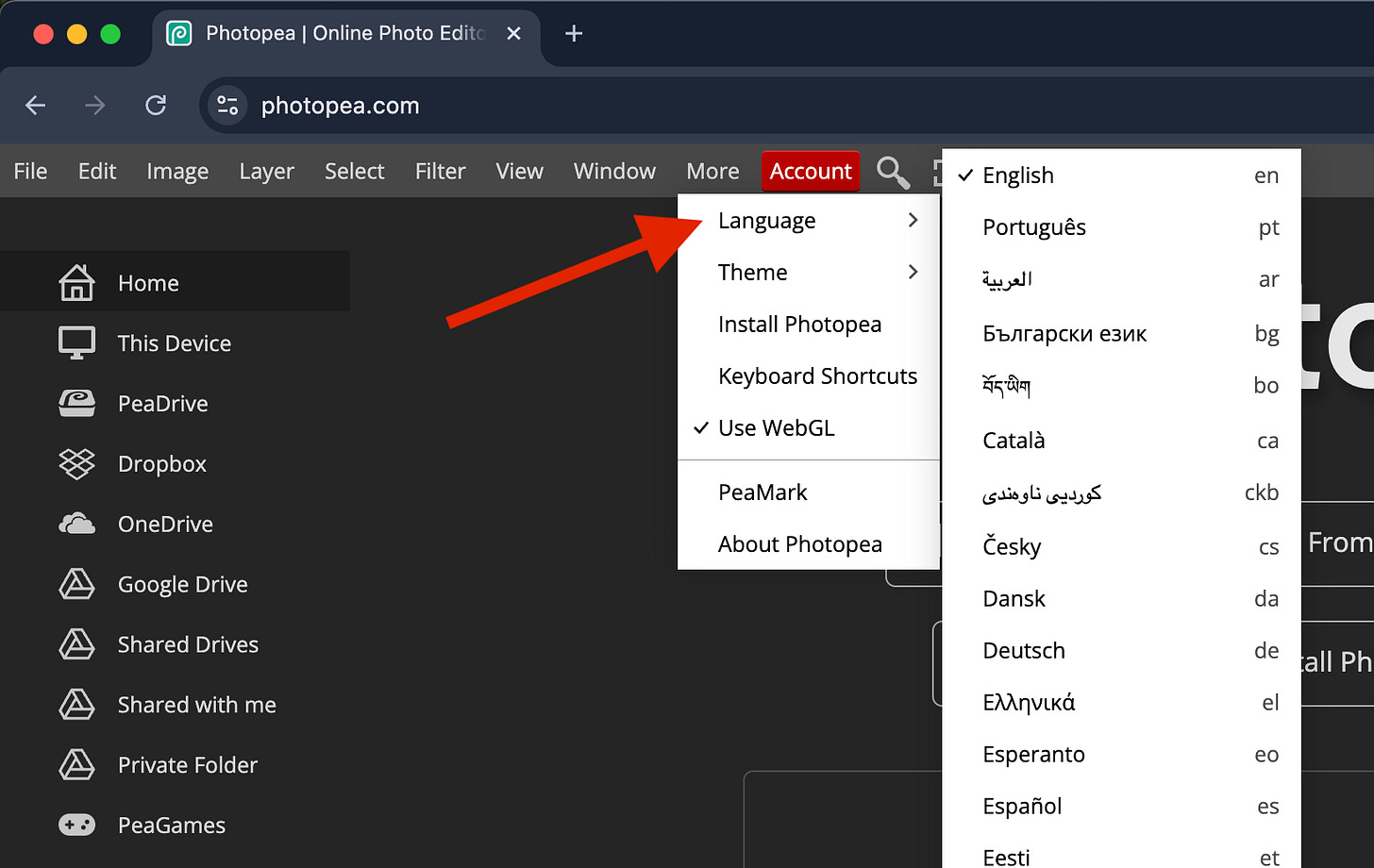Click the PeaGames gamepad icon
This screenshot has width=1374, height=868.
(76, 825)
